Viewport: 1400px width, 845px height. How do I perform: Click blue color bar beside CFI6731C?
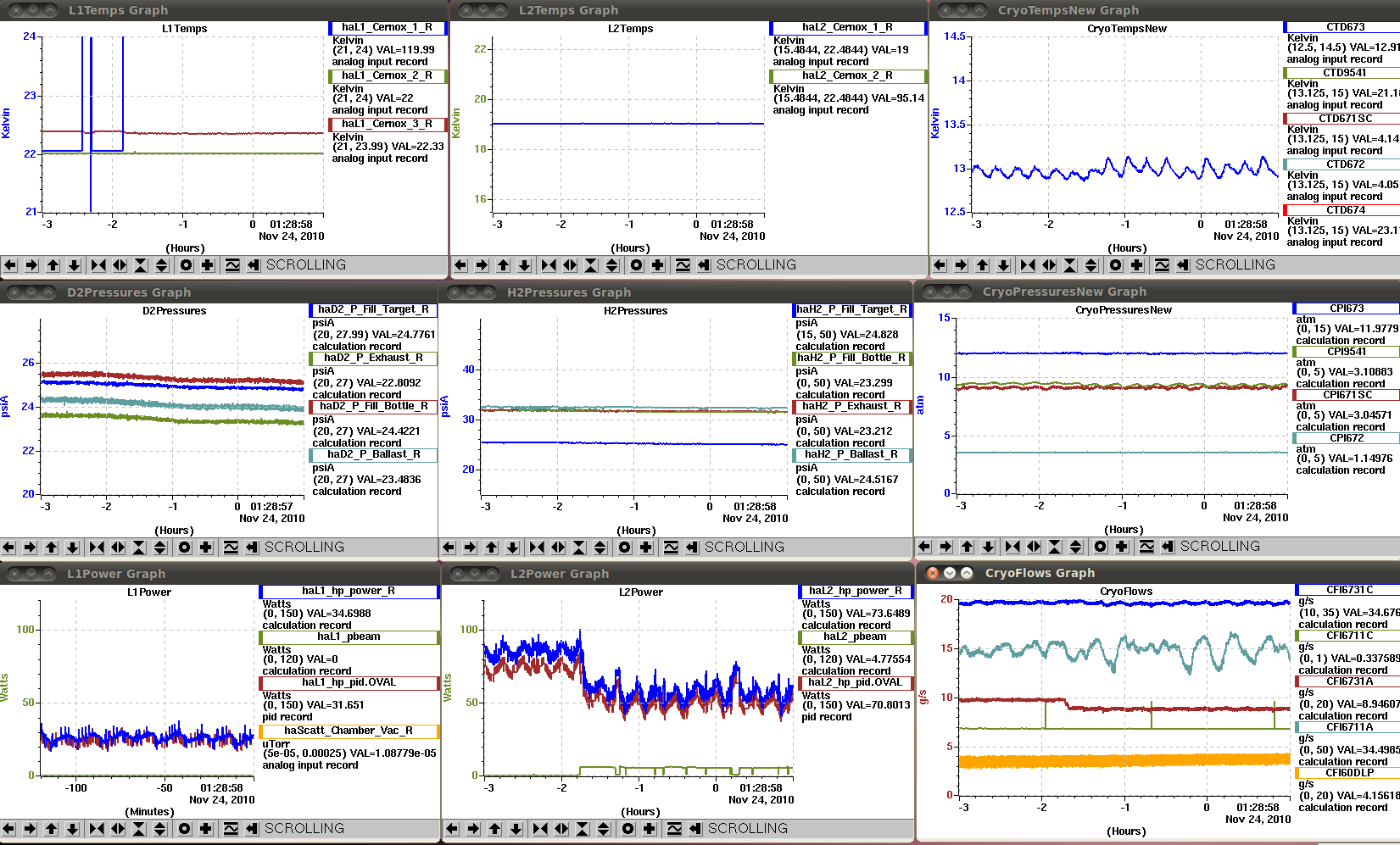[1298, 590]
